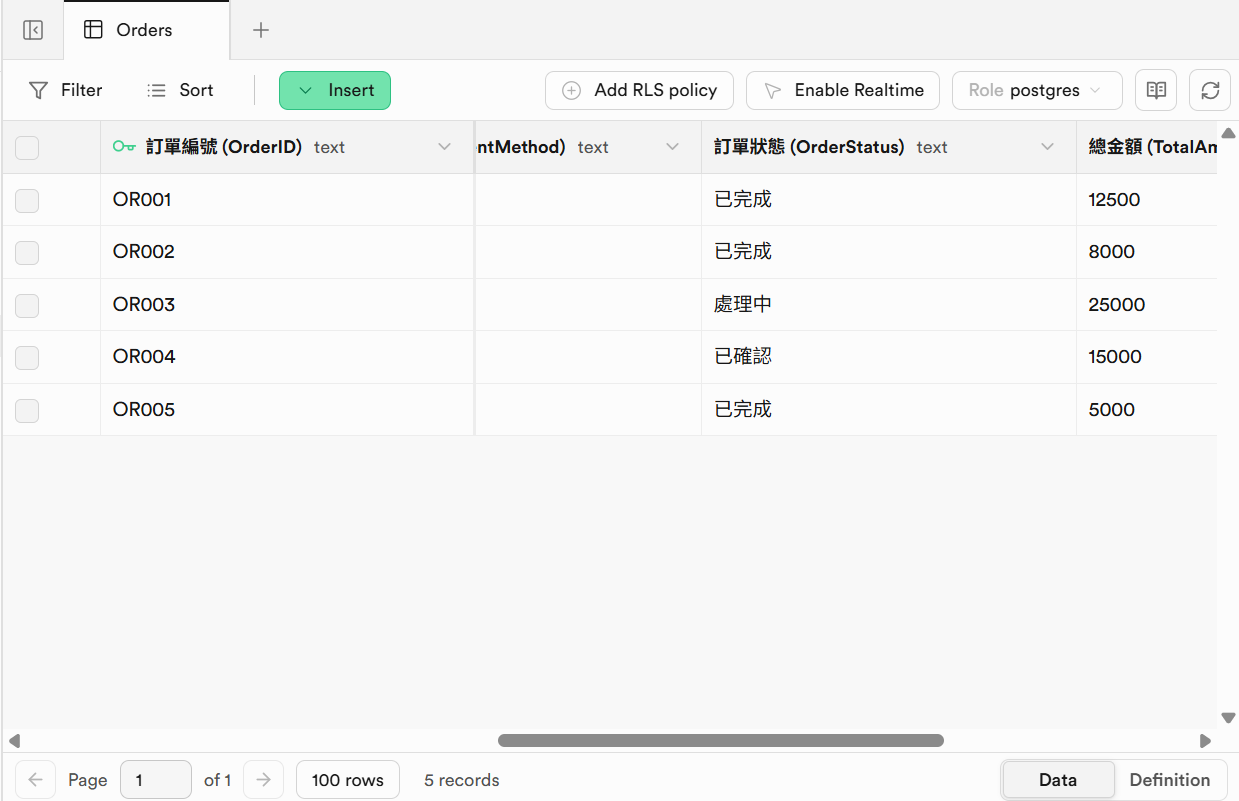Go to previous page arrow
This screenshot has height=801, width=1239.
pos(35,780)
